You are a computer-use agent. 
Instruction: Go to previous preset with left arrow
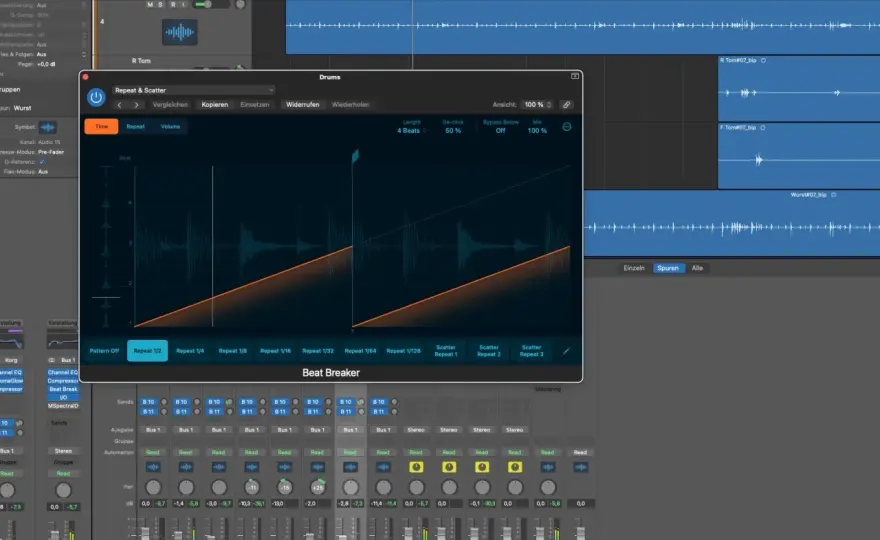(119, 105)
